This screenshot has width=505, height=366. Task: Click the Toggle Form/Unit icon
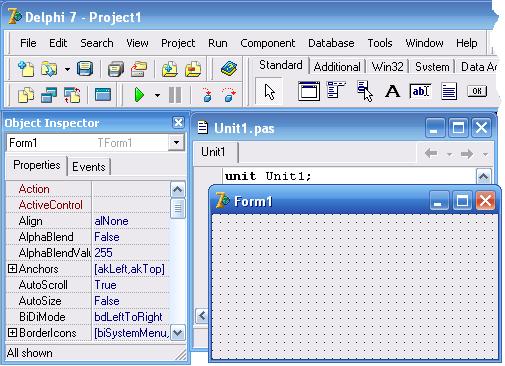coord(72,95)
